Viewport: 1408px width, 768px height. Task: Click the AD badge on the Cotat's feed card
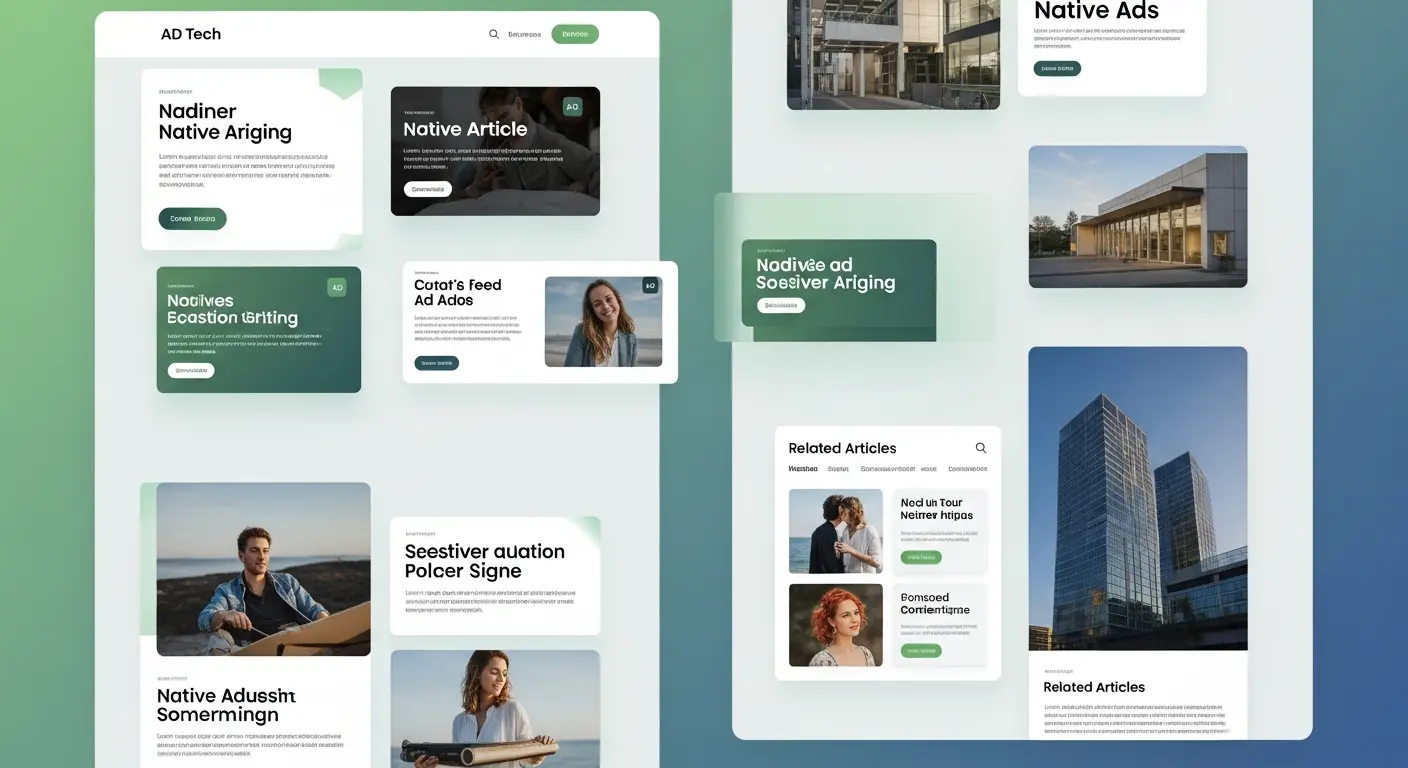point(650,285)
